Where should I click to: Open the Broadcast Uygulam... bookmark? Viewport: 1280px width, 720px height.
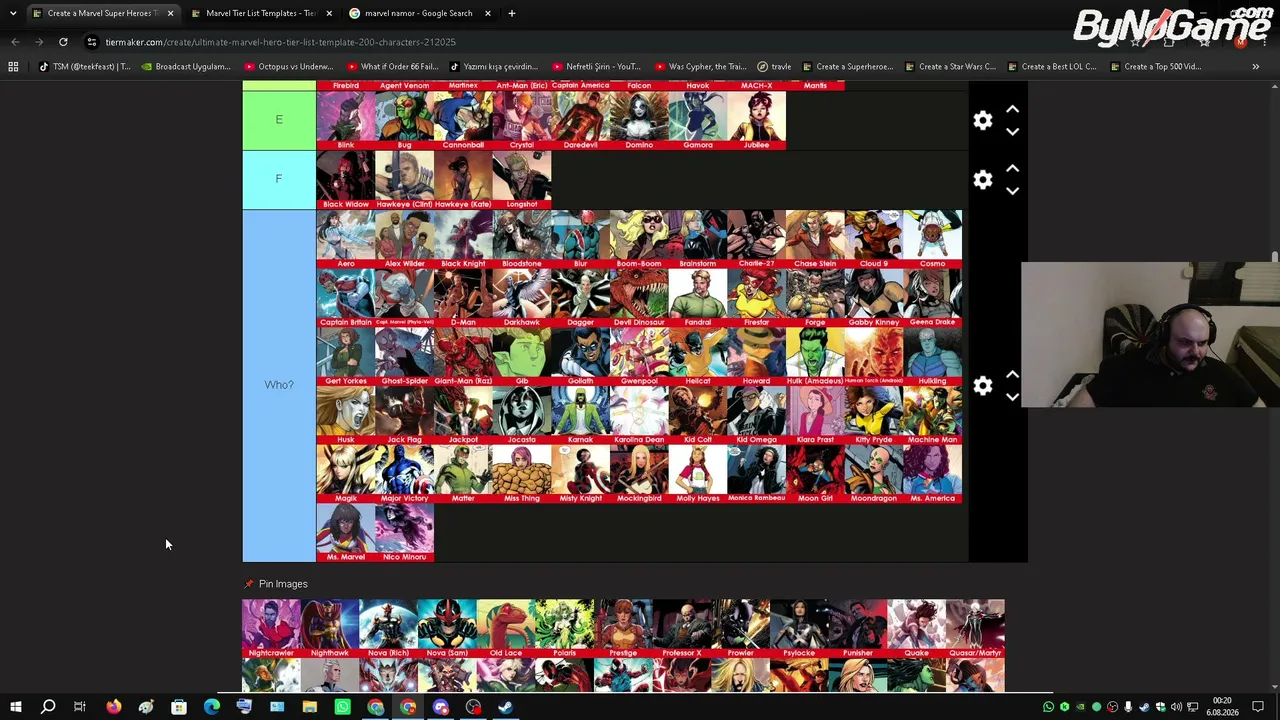[187, 67]
